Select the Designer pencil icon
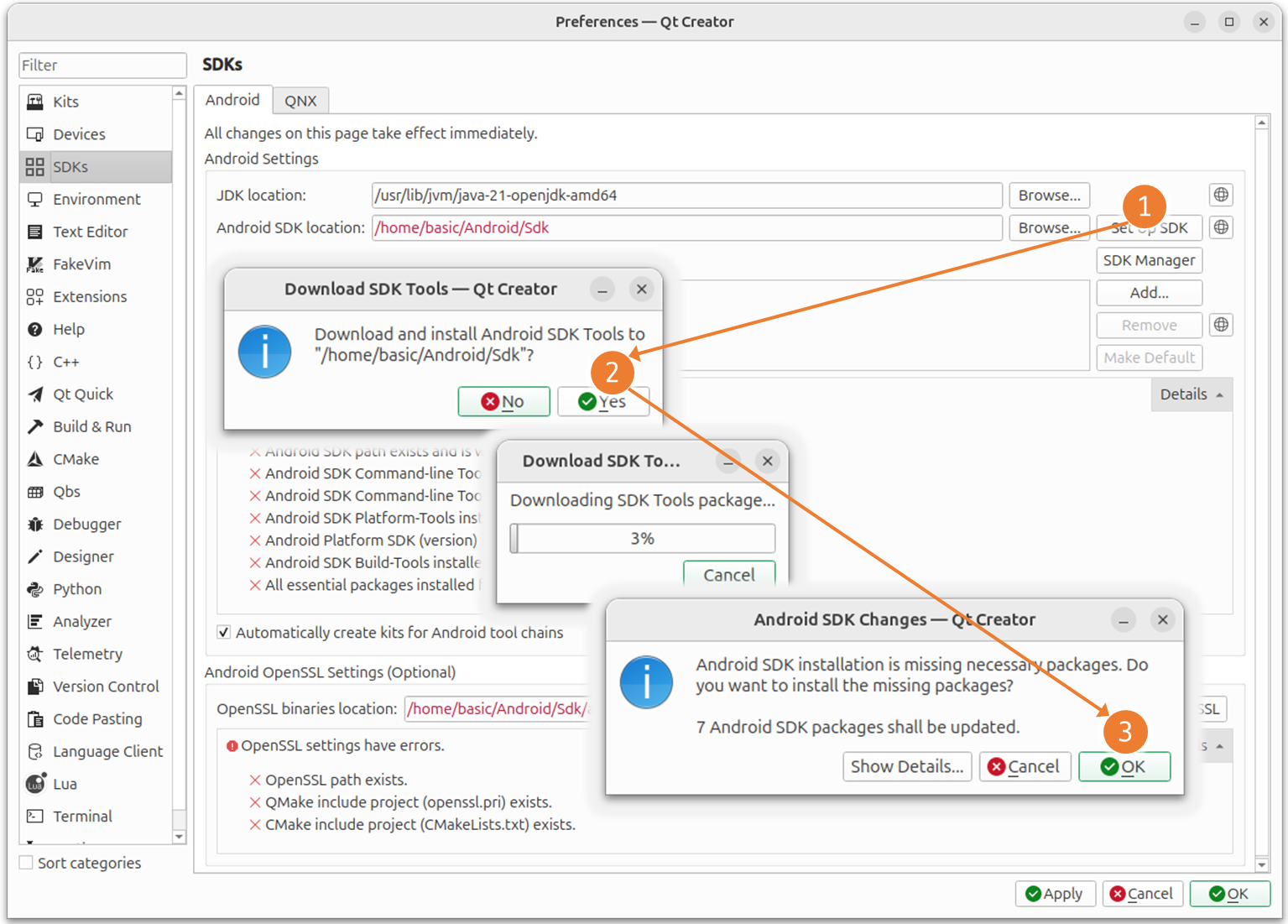The image size is (1288, 924). coord(34,556)
